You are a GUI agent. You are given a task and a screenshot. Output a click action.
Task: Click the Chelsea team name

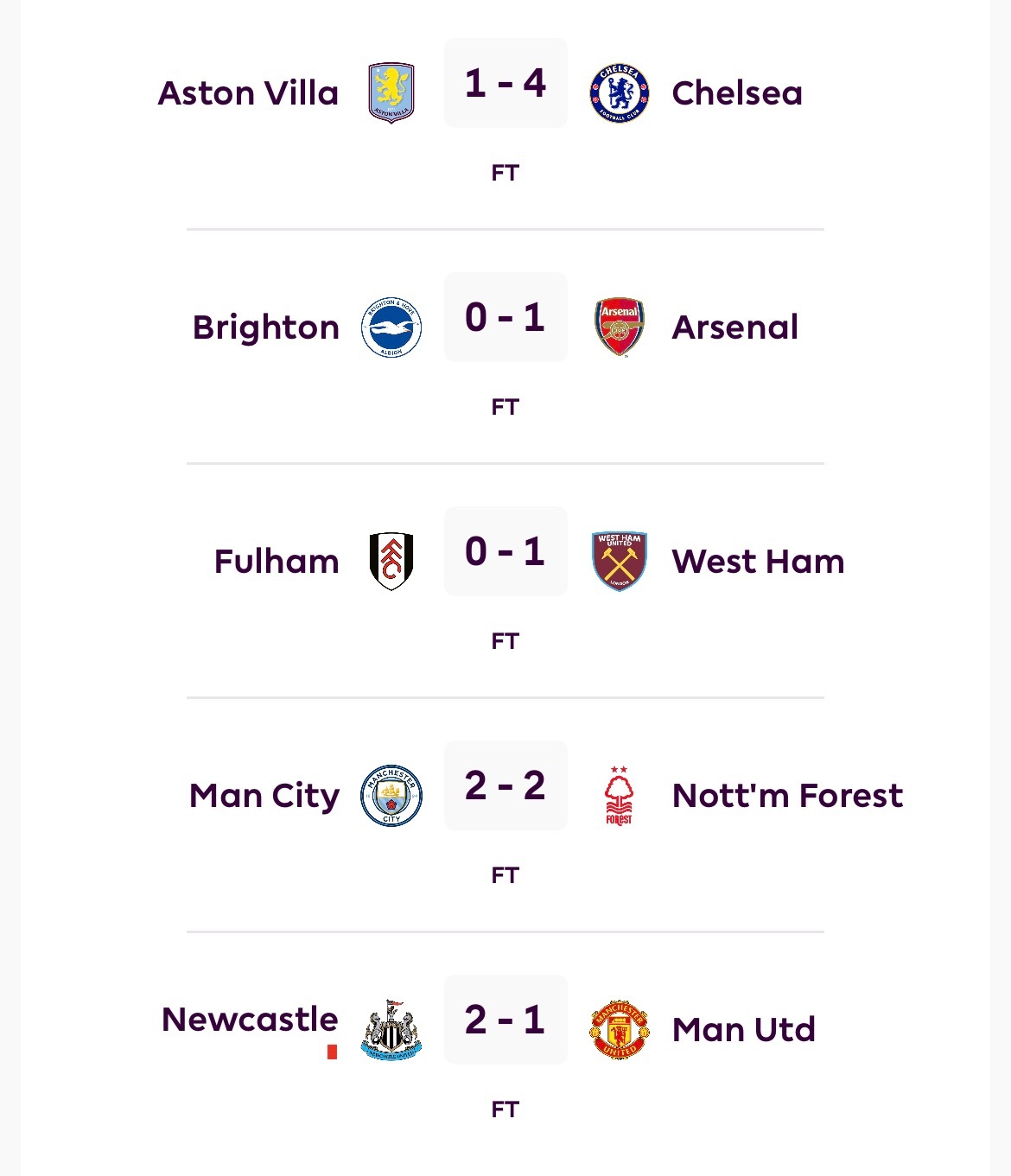[737, 93]
